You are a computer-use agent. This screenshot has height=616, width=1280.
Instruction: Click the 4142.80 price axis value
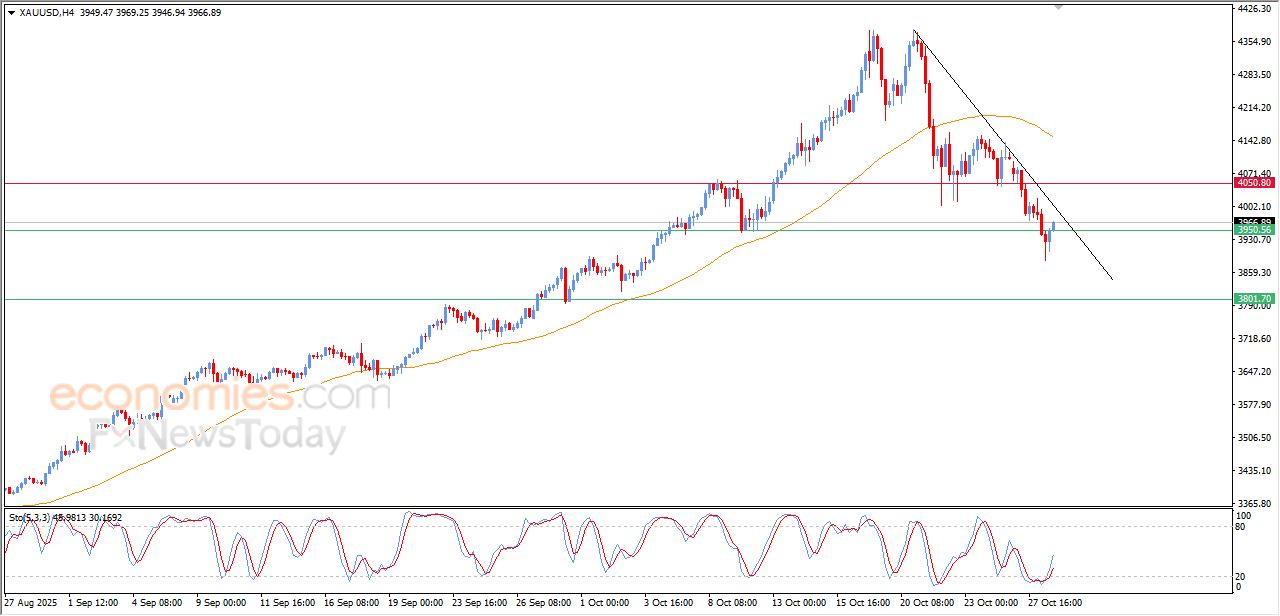1253,140
